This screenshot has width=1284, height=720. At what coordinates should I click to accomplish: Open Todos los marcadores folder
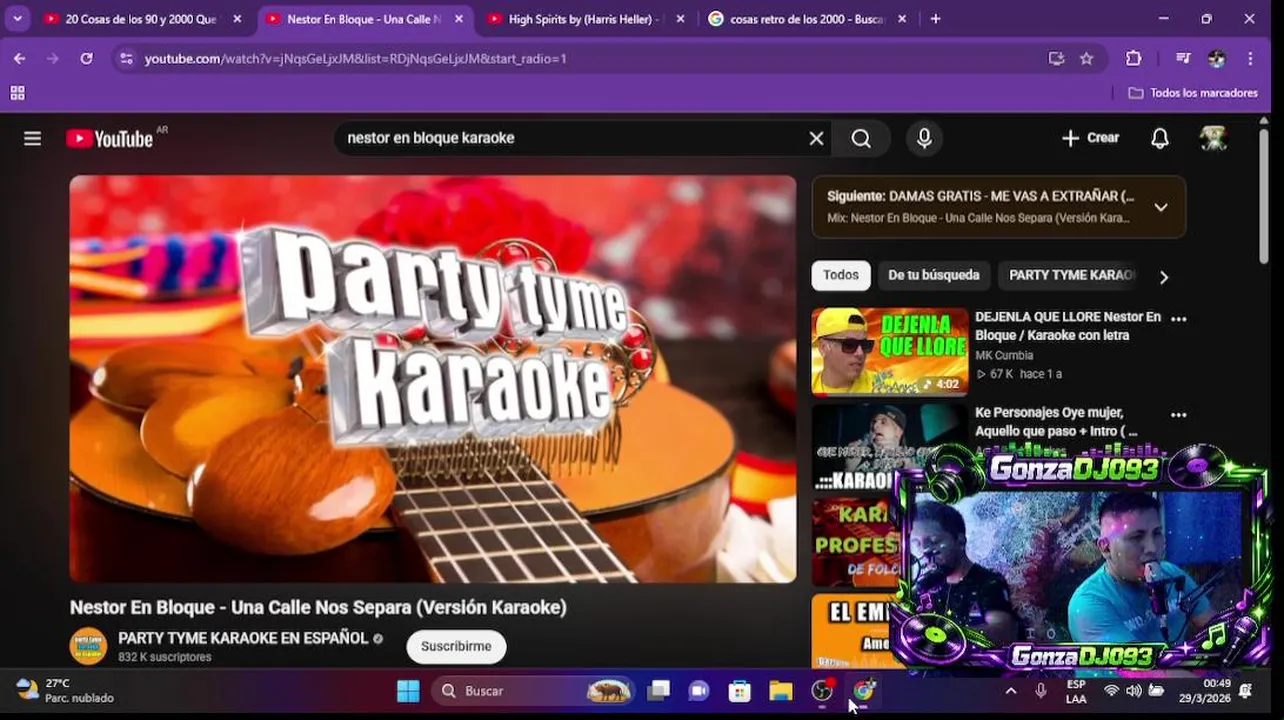click(1193, 93)
